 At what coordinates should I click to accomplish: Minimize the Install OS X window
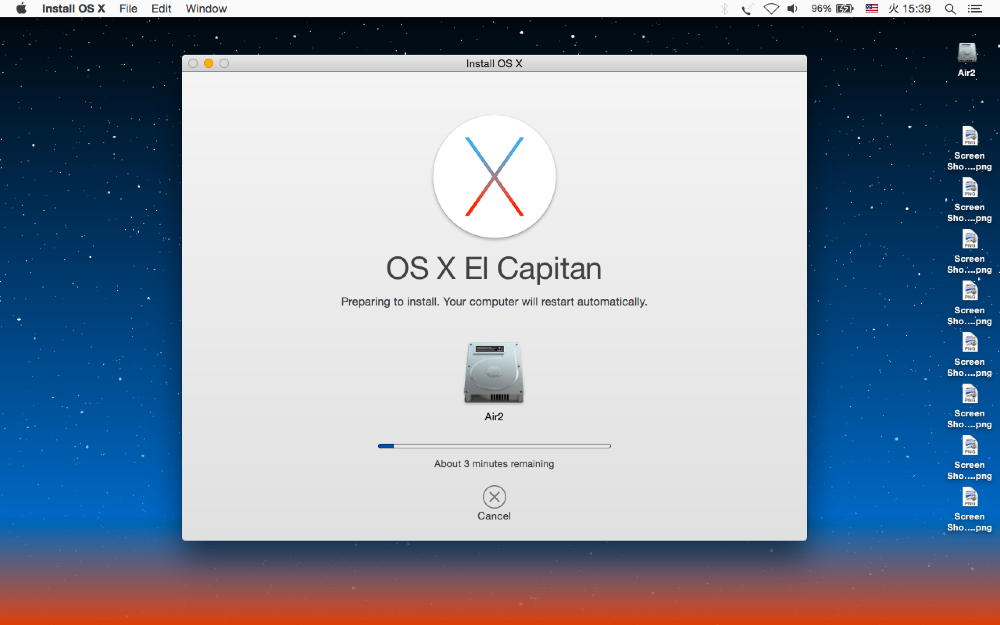[209, 63]
